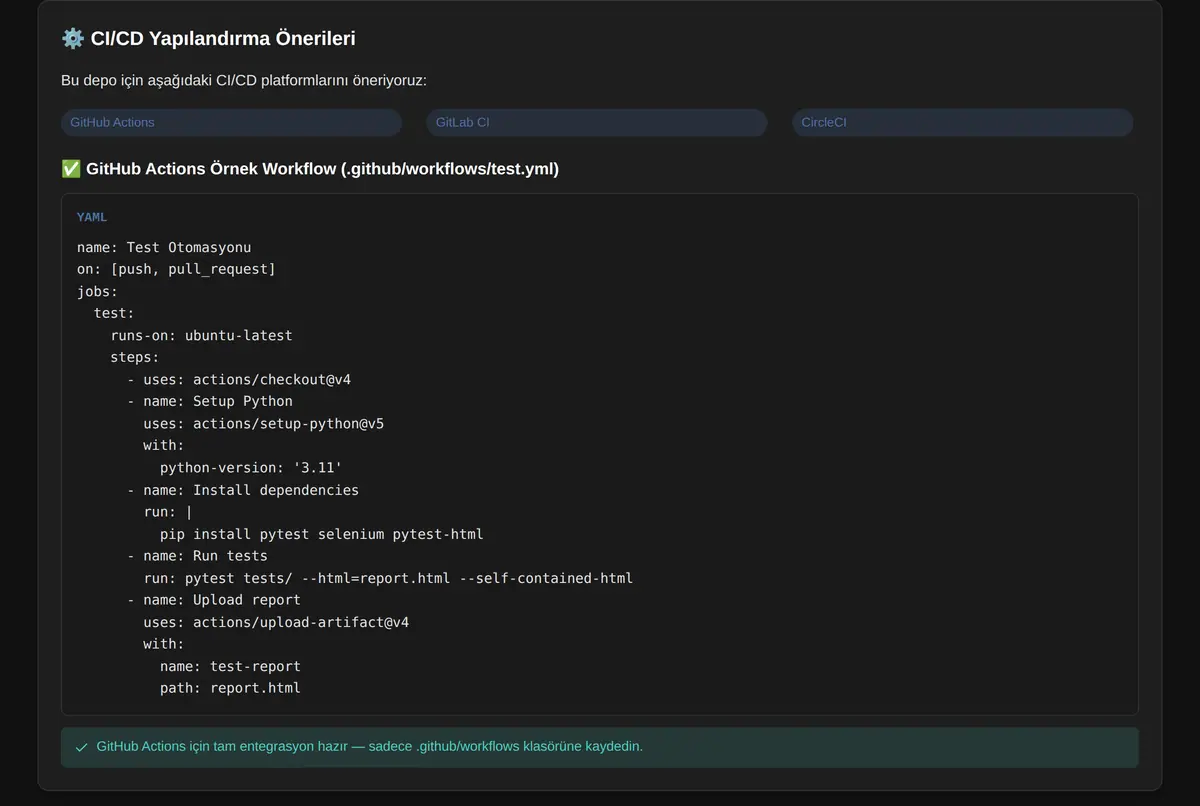The height and width of the screenshot is (806, 1200).
Task: Select the "name: Install dependencies" step
Action: pyautogui.click(x=243, y=490)
